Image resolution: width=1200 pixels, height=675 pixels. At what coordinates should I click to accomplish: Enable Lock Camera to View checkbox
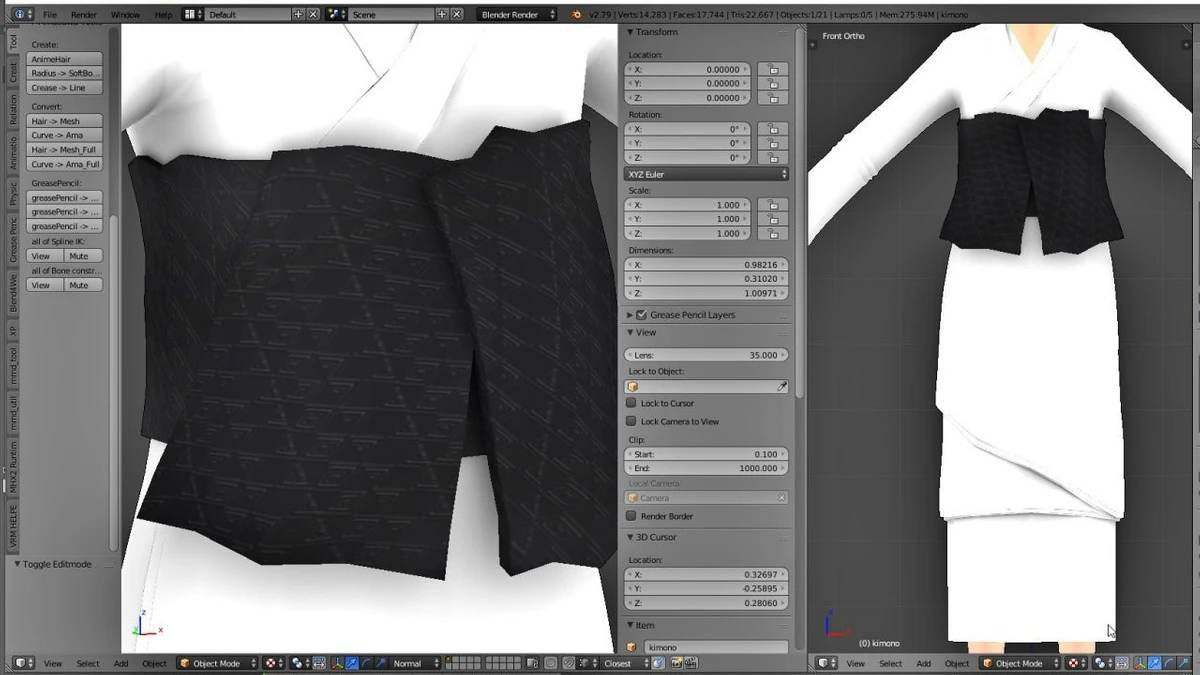click(x=631, y=421)
